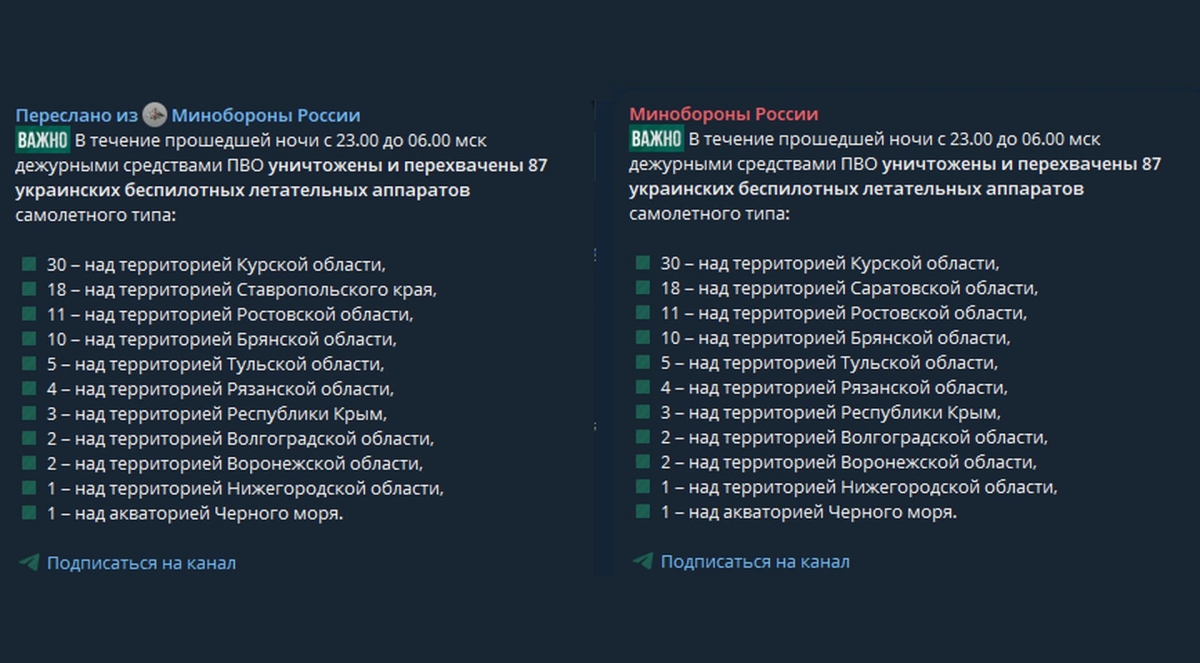The image size is (1200, 663).
Task: Select the line "18 – над территорией Саратовской области"
Action: (x=849, y=288)
